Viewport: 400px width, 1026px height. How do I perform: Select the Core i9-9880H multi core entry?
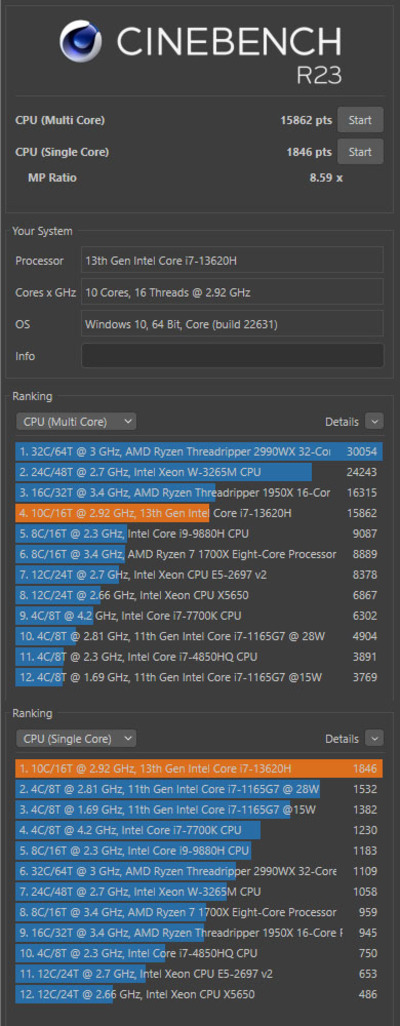click(x=199, y=533)
